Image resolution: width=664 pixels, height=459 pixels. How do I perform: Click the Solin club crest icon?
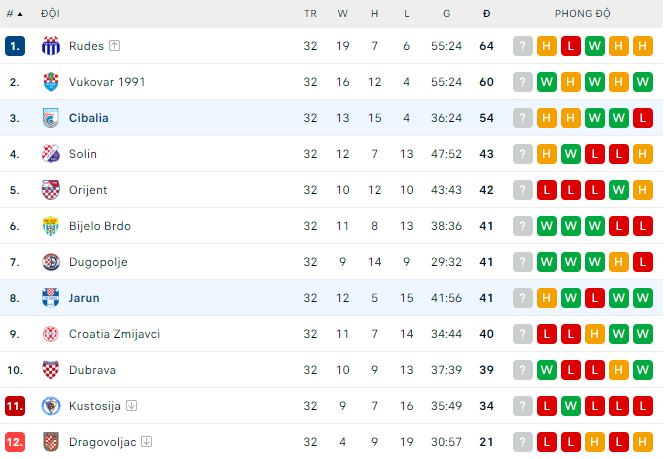(x=51, y=154)
